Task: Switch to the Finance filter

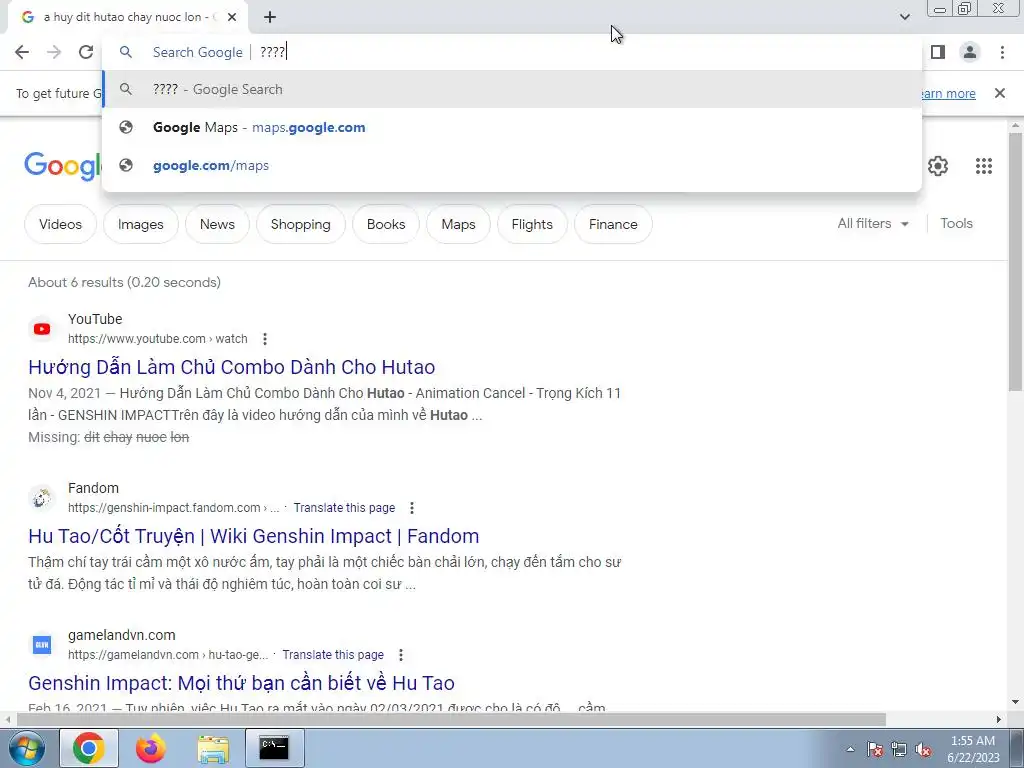Action: 613,224
